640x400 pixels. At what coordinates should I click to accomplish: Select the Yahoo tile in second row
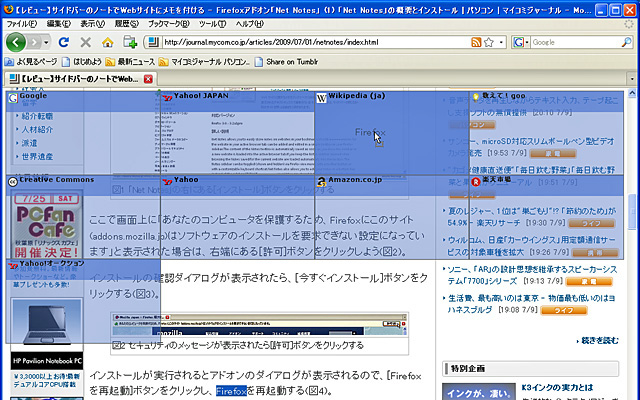(237, 217)
